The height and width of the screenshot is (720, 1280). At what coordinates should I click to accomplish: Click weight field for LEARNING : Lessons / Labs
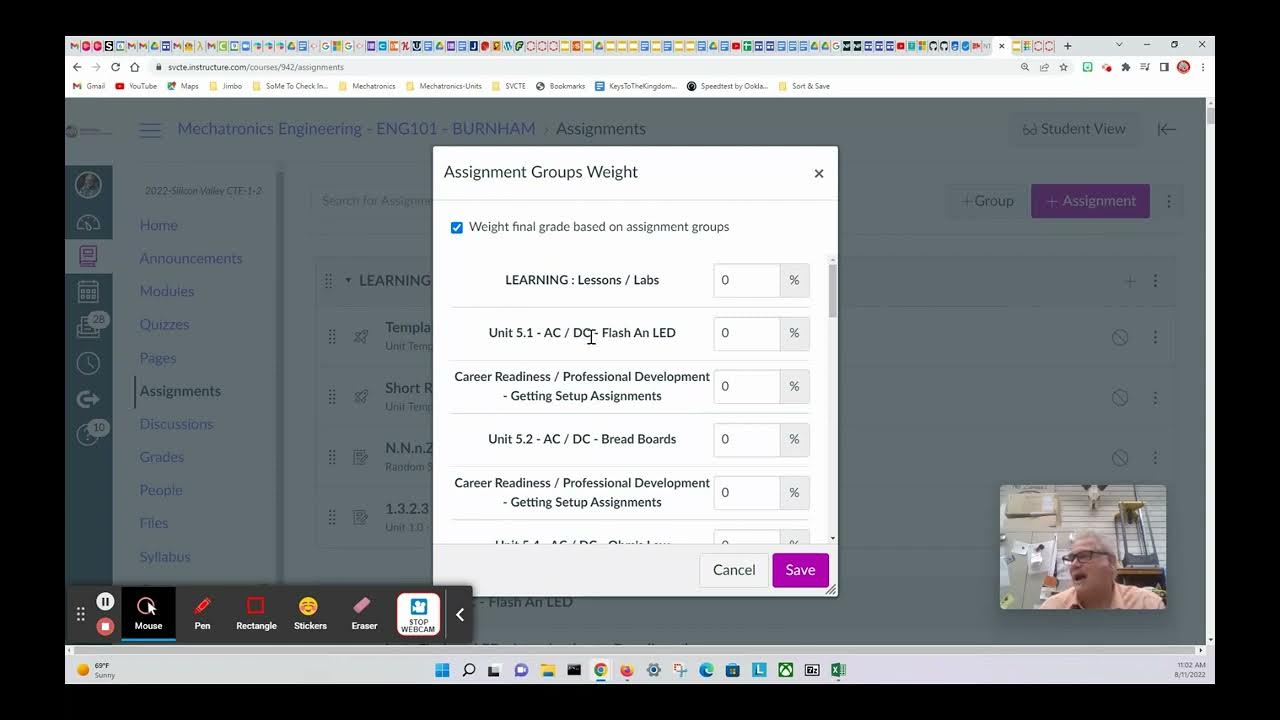point(746,280)
